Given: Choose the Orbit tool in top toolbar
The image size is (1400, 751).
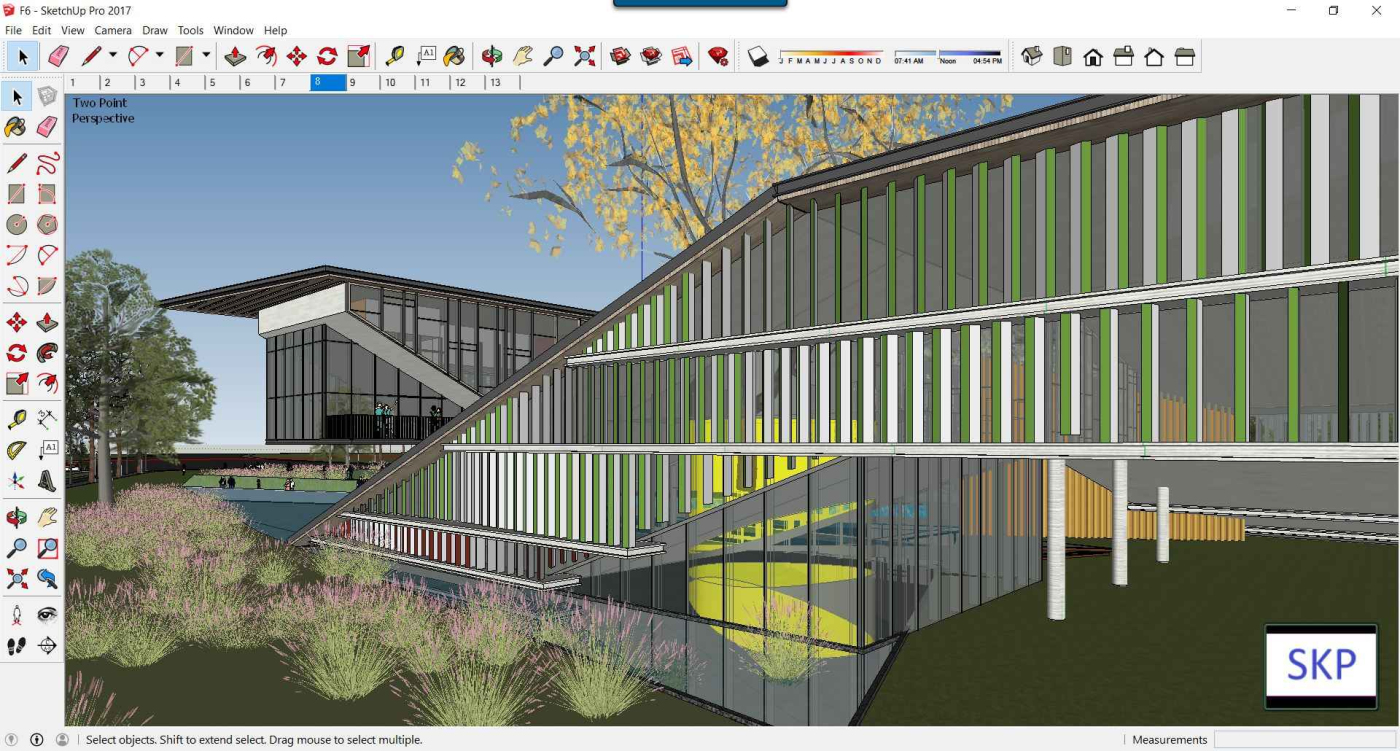Looking at the screenshot, I should click(x=491, y=56).
